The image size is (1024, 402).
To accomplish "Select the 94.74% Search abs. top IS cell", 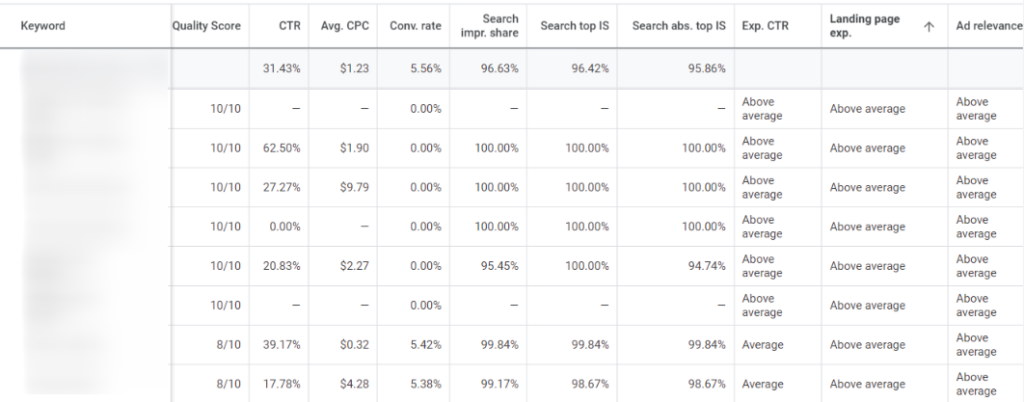I will [704, 266].
